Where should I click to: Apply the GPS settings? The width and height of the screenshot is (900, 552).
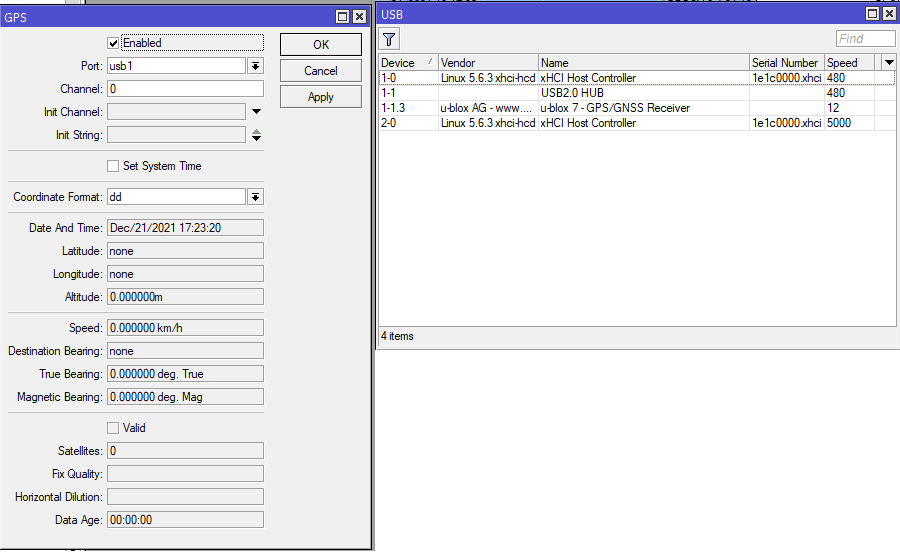coord(321,97)
